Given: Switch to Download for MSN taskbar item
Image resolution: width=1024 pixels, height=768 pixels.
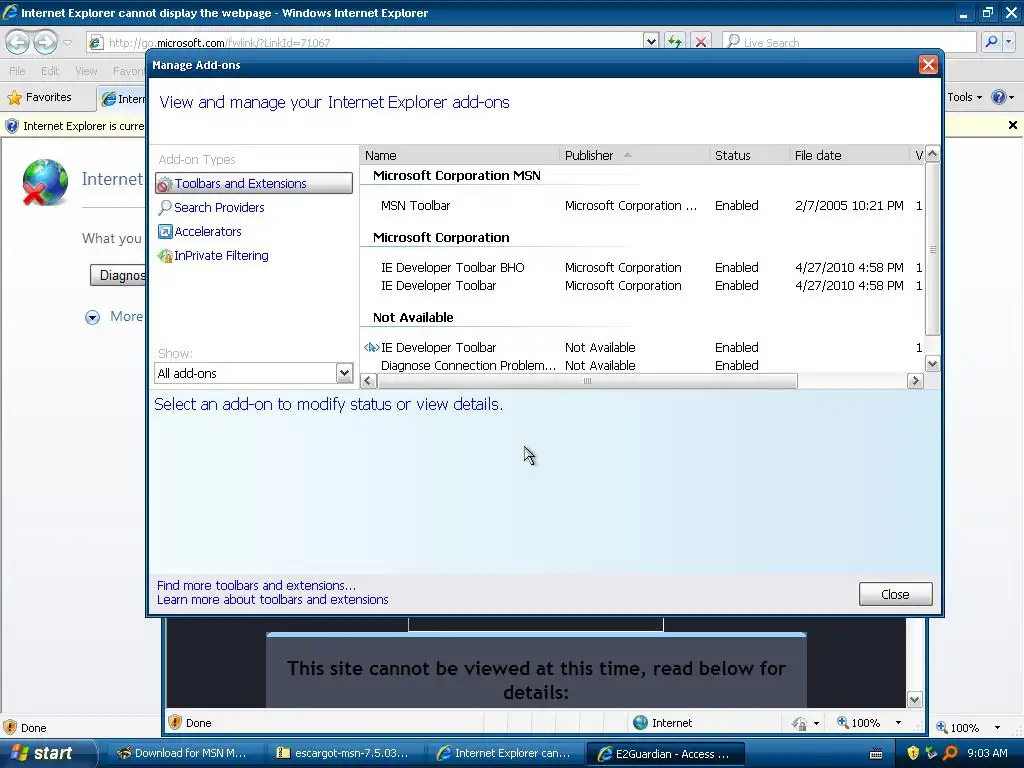Looking at the screenshot, I should (x=183, y=754).
